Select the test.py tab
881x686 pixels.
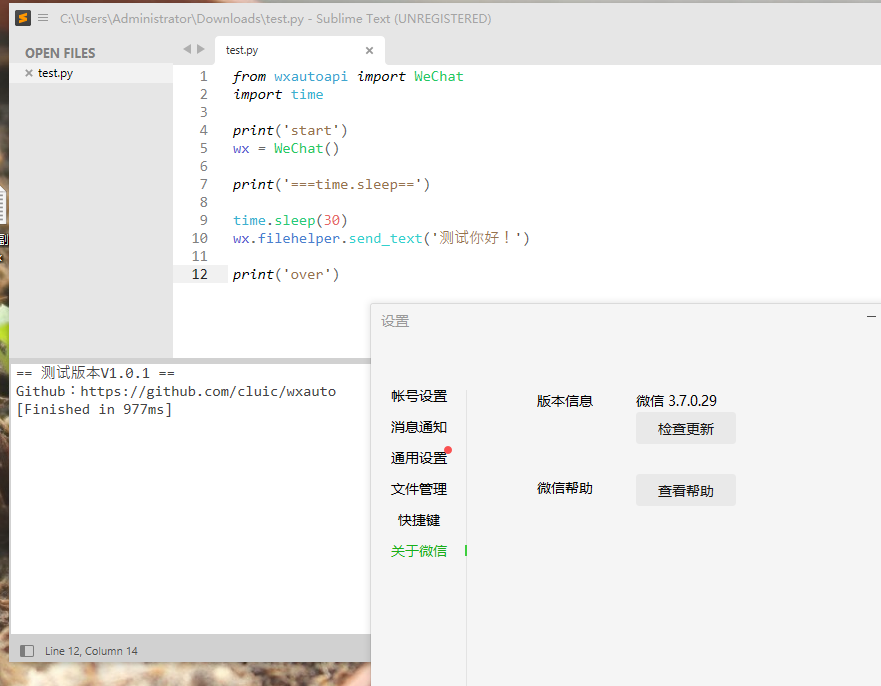pyautogui.click(x=243, y=50)
